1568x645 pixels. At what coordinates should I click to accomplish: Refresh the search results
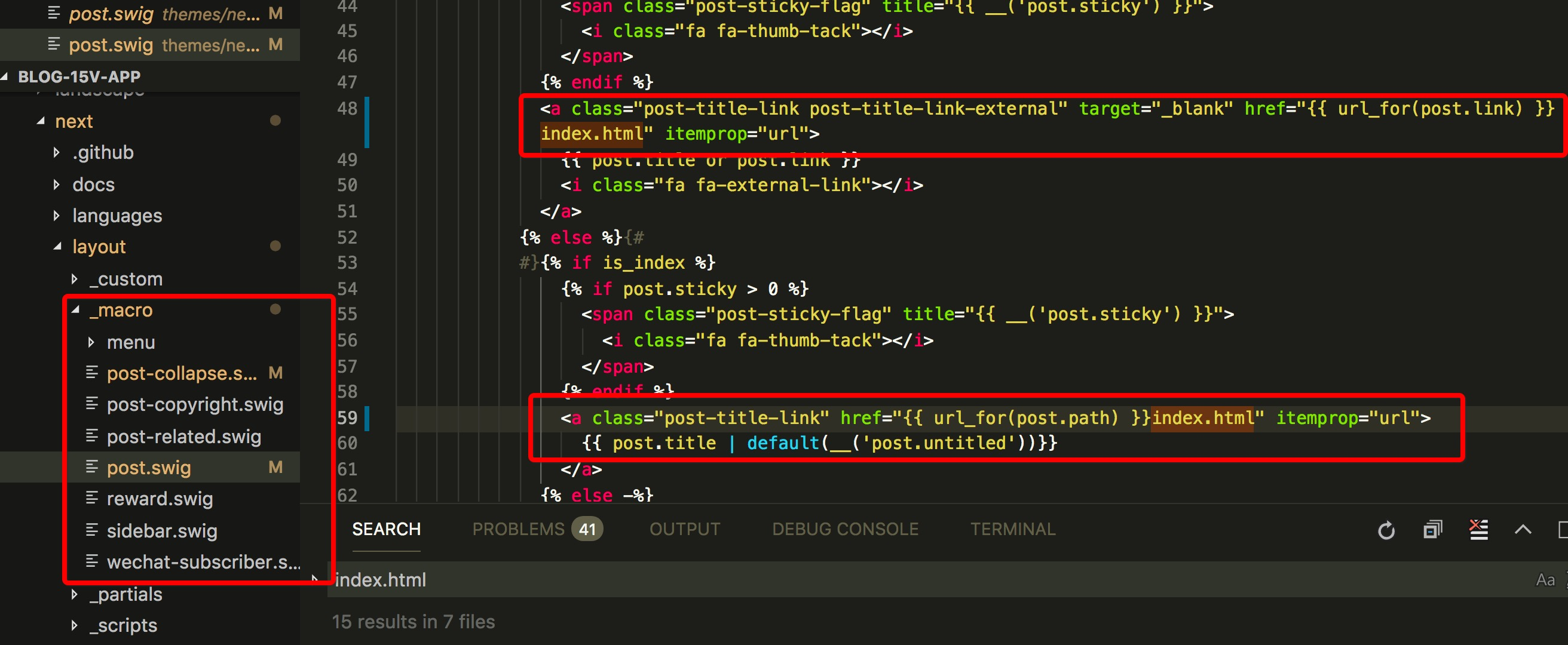point(1386,530)
